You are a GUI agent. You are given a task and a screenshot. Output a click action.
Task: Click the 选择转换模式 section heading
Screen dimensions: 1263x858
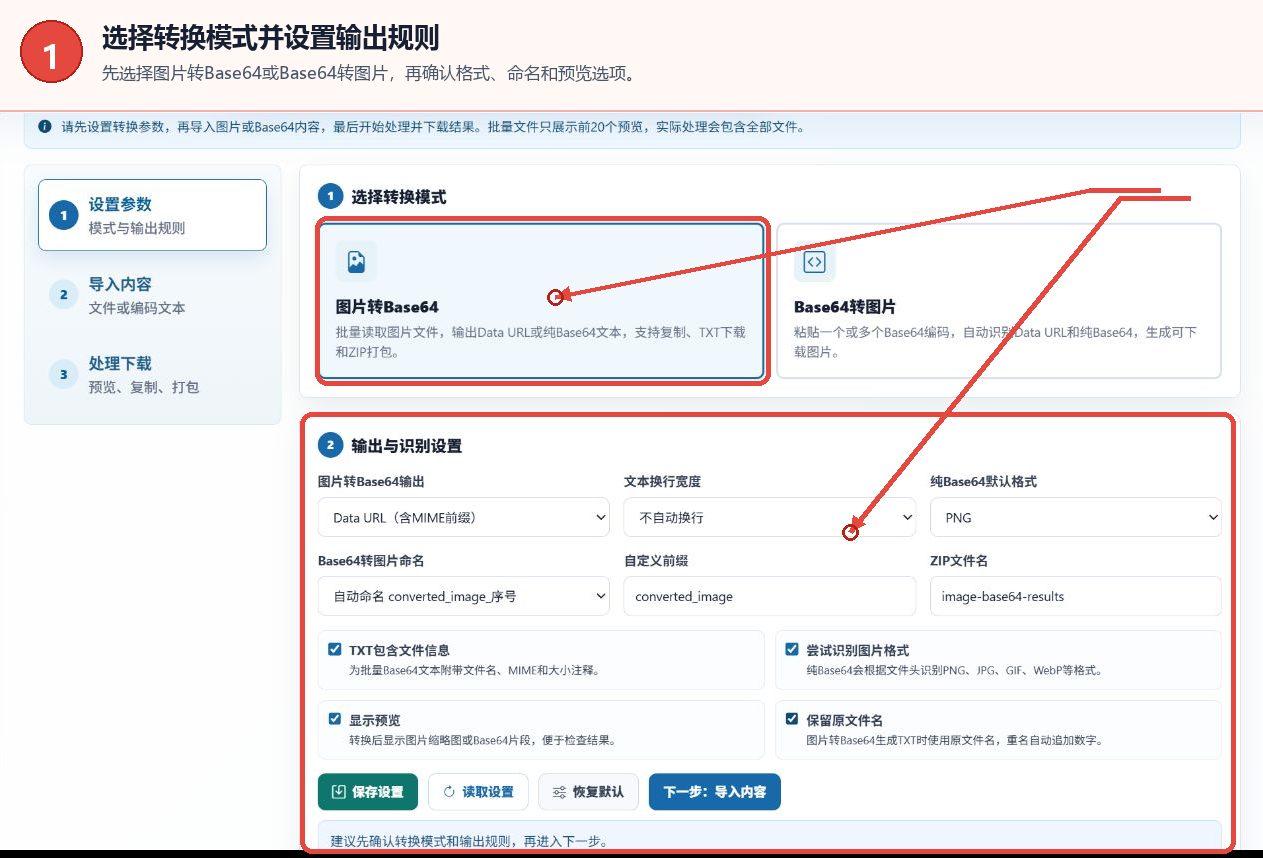(398, 197)
